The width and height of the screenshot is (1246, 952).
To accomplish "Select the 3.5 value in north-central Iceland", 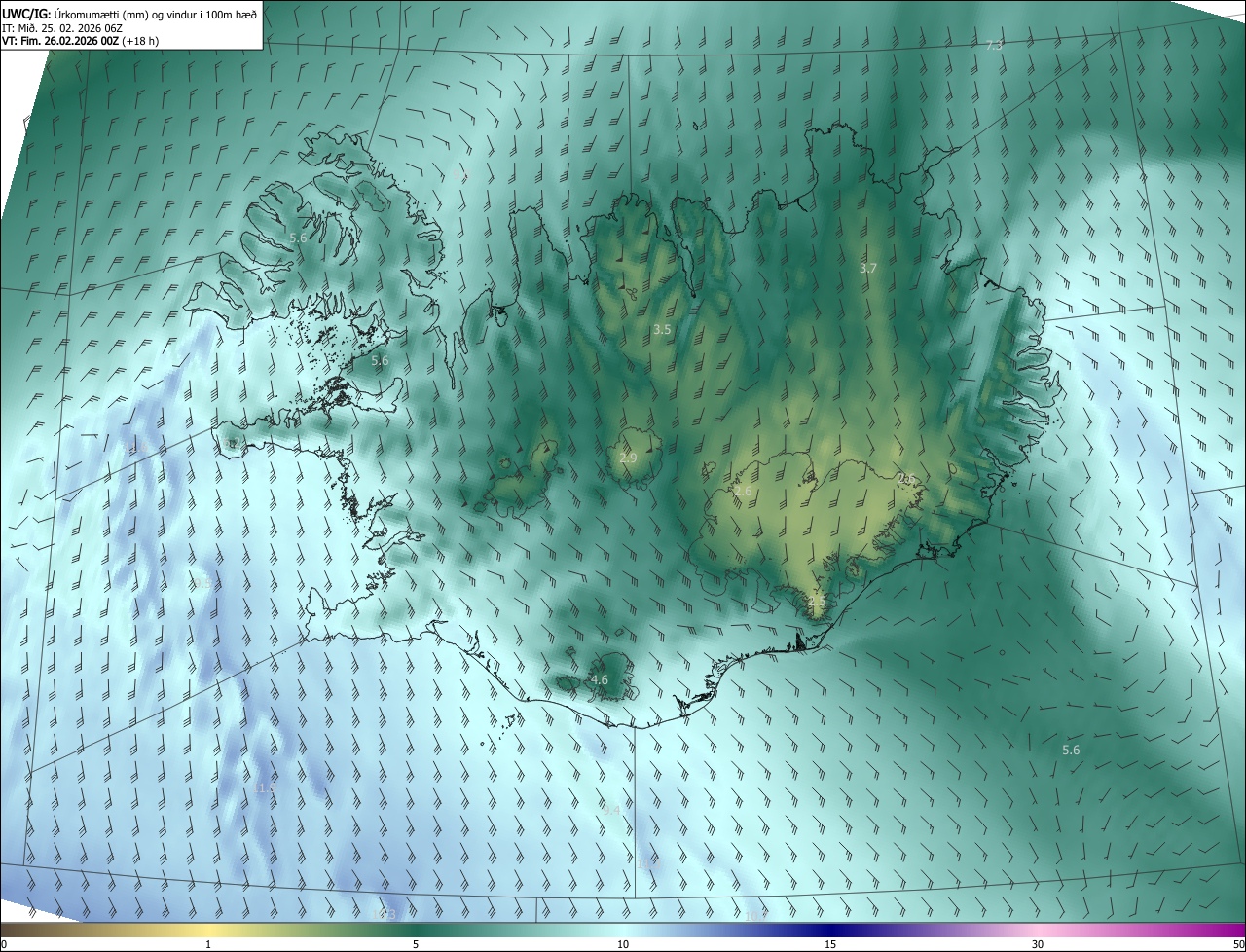I will [662, 330].
